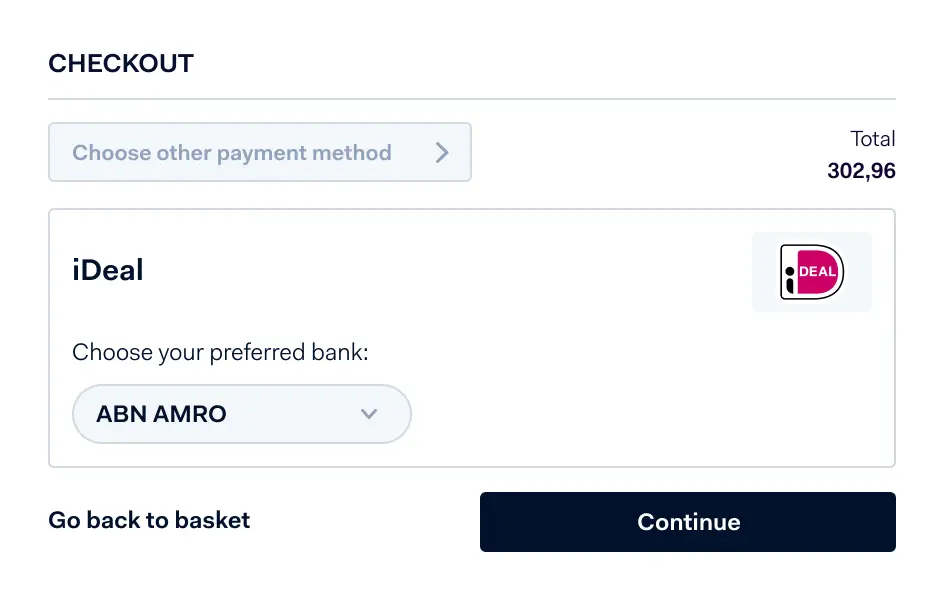Expand the preferred bank dropdown arrow
944x600 pixels.
click(368, 414)
